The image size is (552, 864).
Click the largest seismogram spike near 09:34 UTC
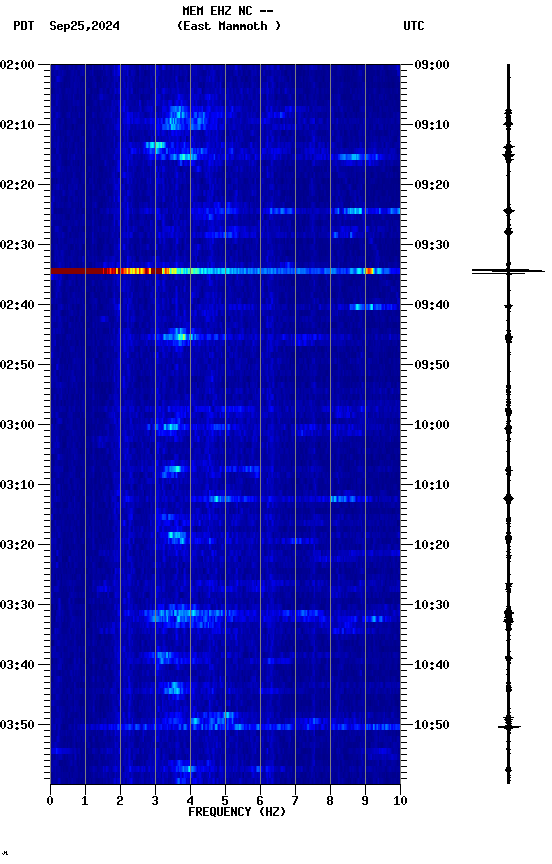[x=508, y=271]
